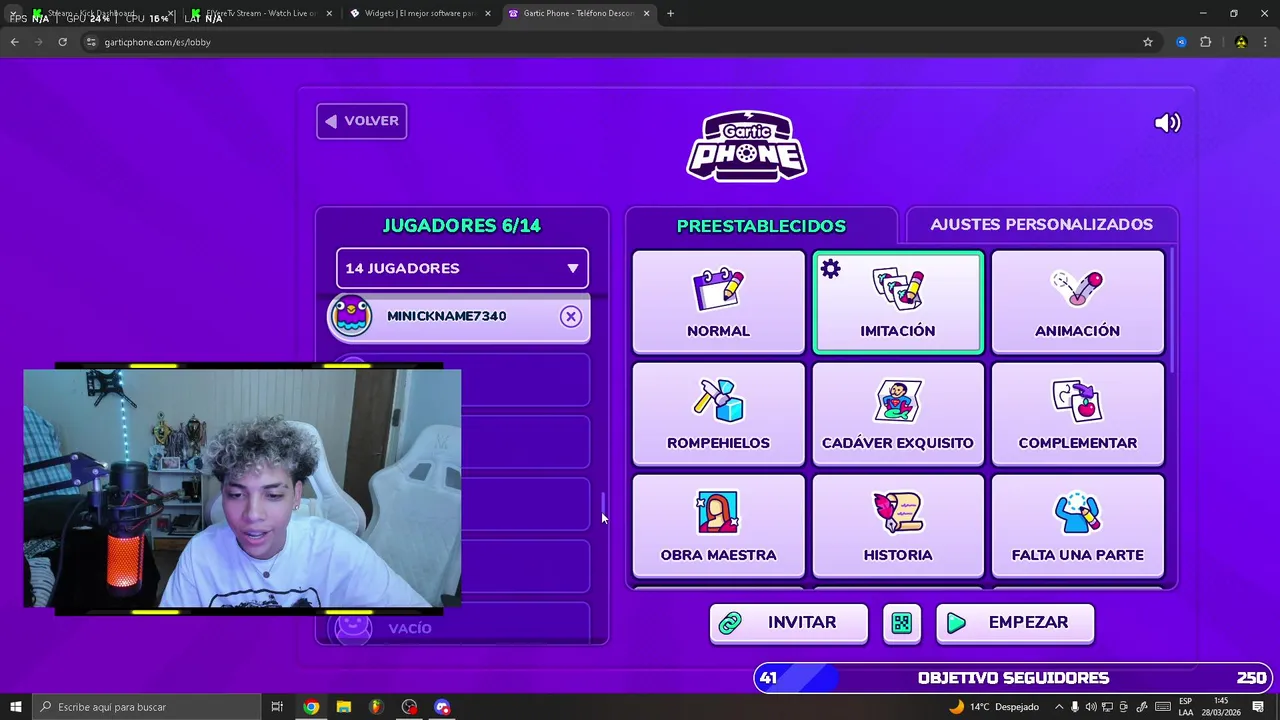Navigate back in the browser
Viewport: 1280px width, 720px height.
click(x=14, y=42)
